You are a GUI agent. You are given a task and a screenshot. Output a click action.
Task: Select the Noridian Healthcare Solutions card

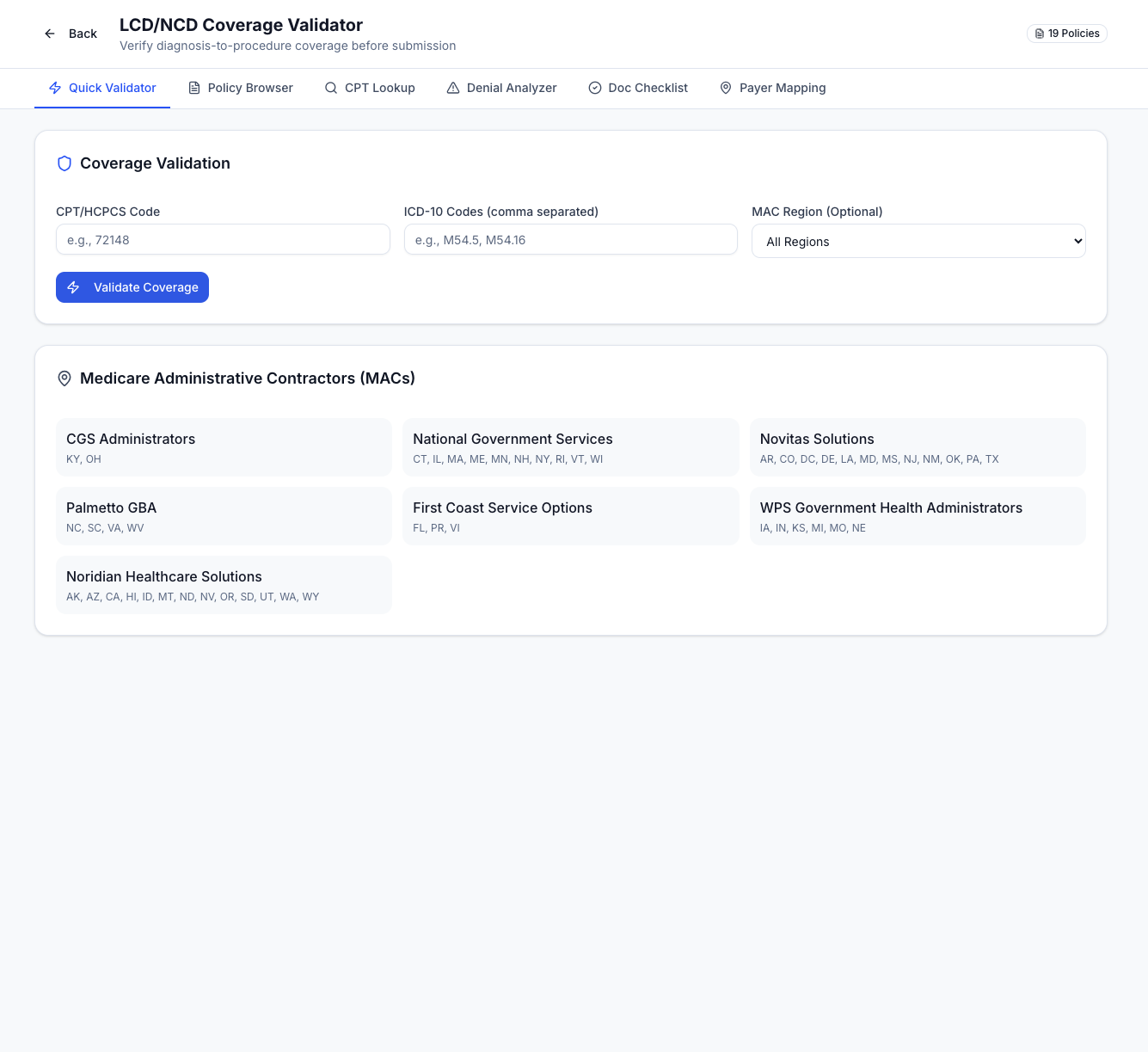pos(224,585)
